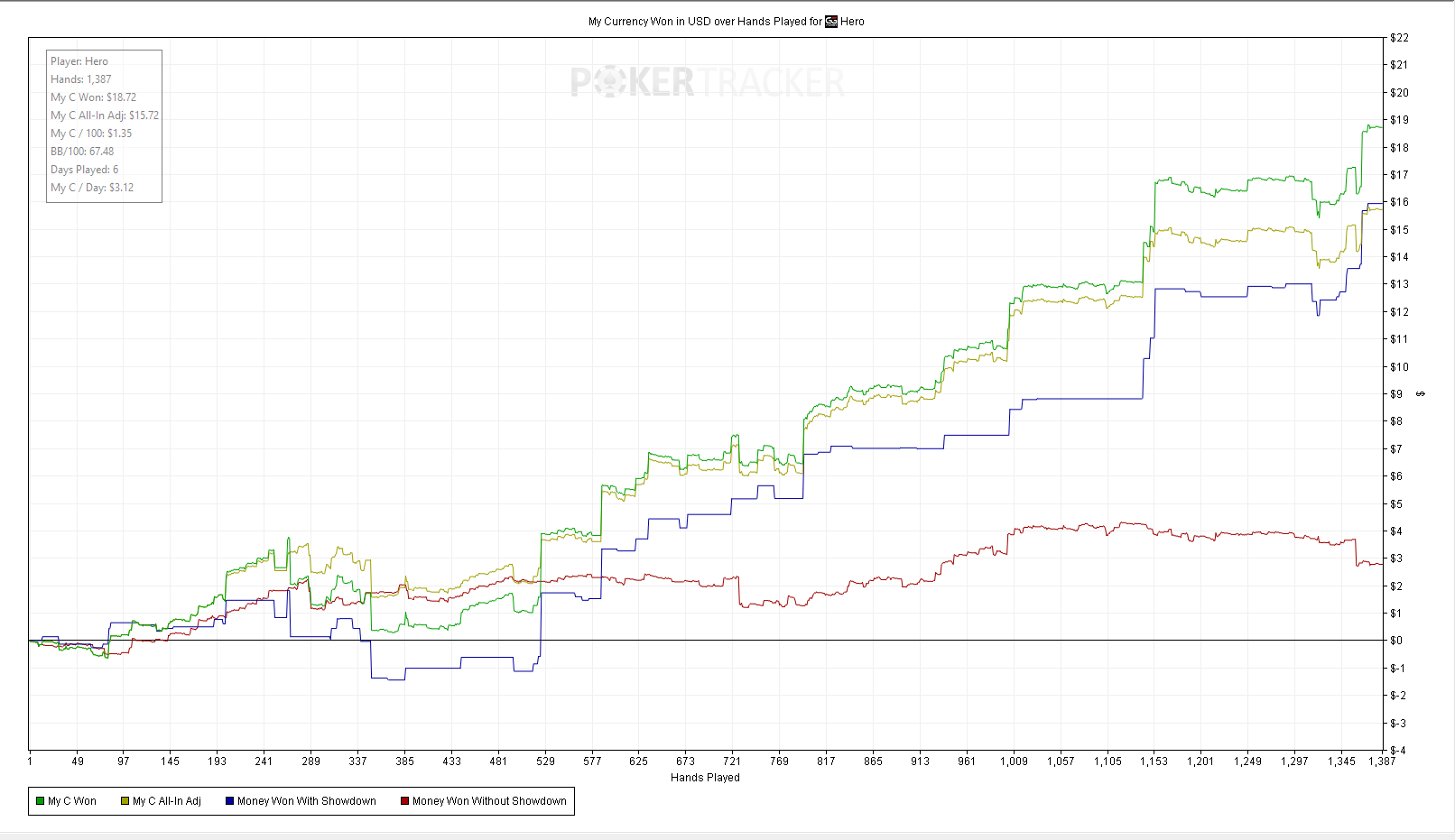Click the "865" x-axis label
1455x840 pixels.
click(x=873, y=762)
